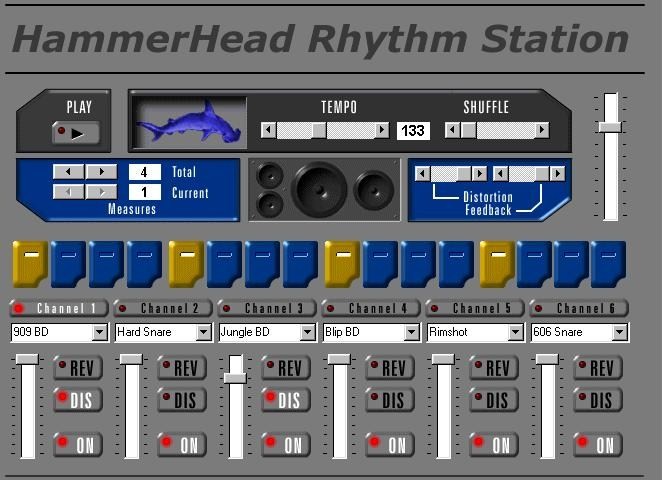Open the 606 Snare sample dropdown
The width and height of the screenshot is (662, 480).
(x=619, y=332)
